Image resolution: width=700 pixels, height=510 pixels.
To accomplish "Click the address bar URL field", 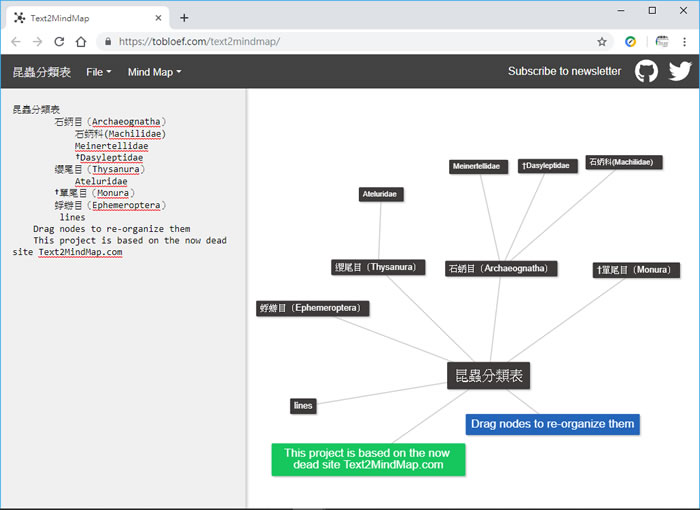I will coord(350,42).
